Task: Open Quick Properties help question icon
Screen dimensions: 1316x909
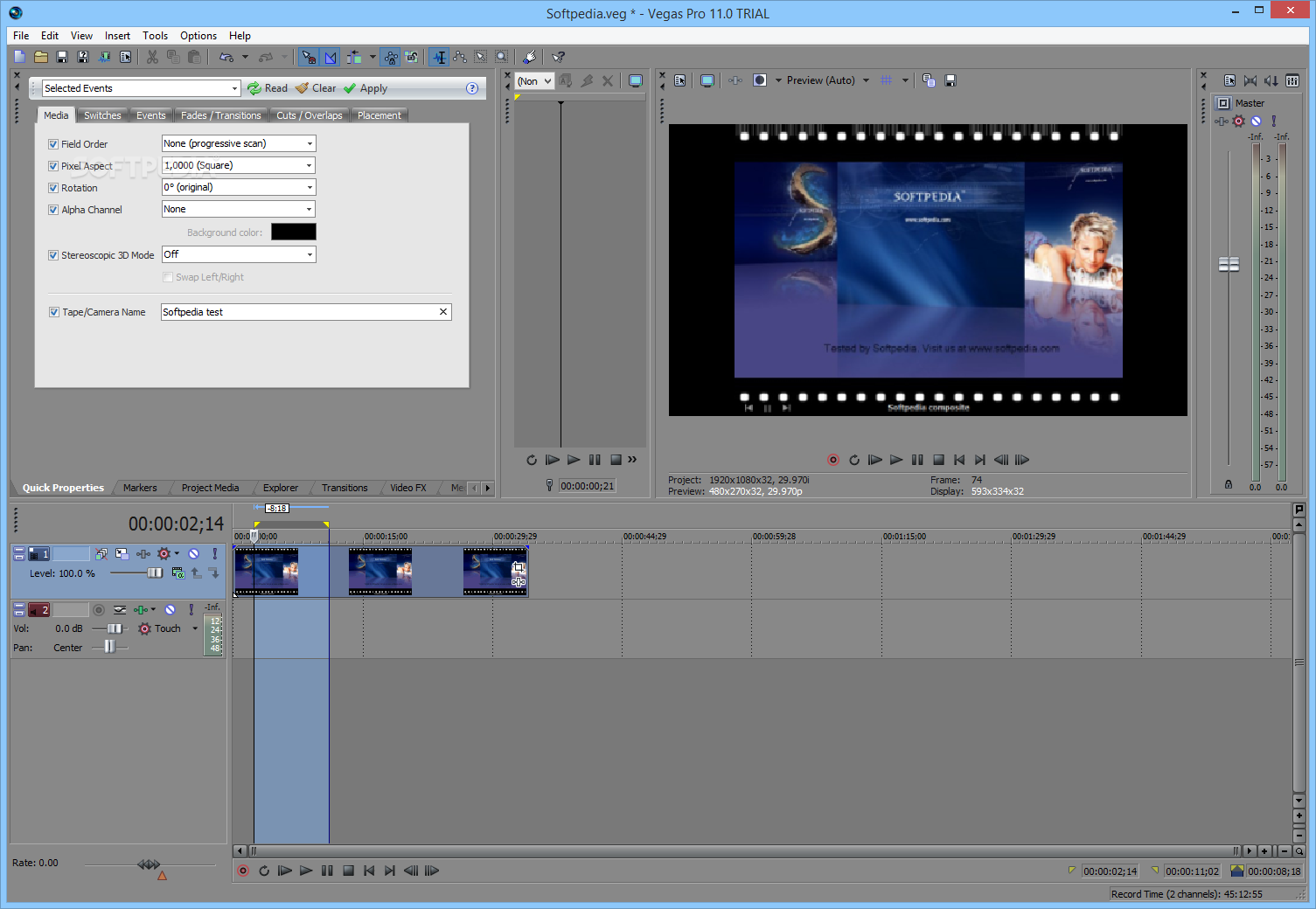Action: [472, 88]
